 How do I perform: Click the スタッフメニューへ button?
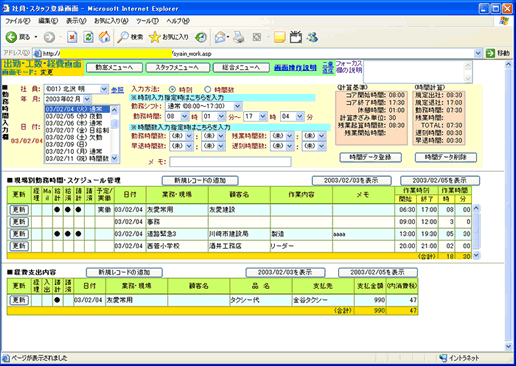coord(178,67)
